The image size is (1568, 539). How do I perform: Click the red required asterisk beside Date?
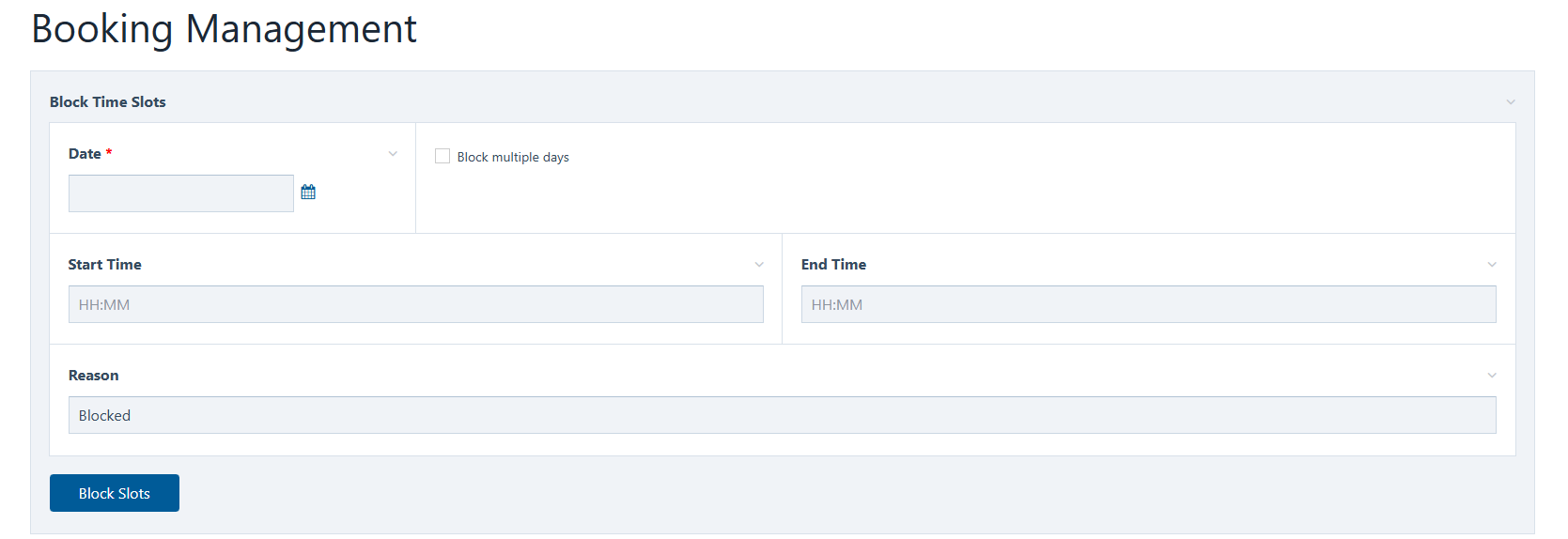(109, 152)
